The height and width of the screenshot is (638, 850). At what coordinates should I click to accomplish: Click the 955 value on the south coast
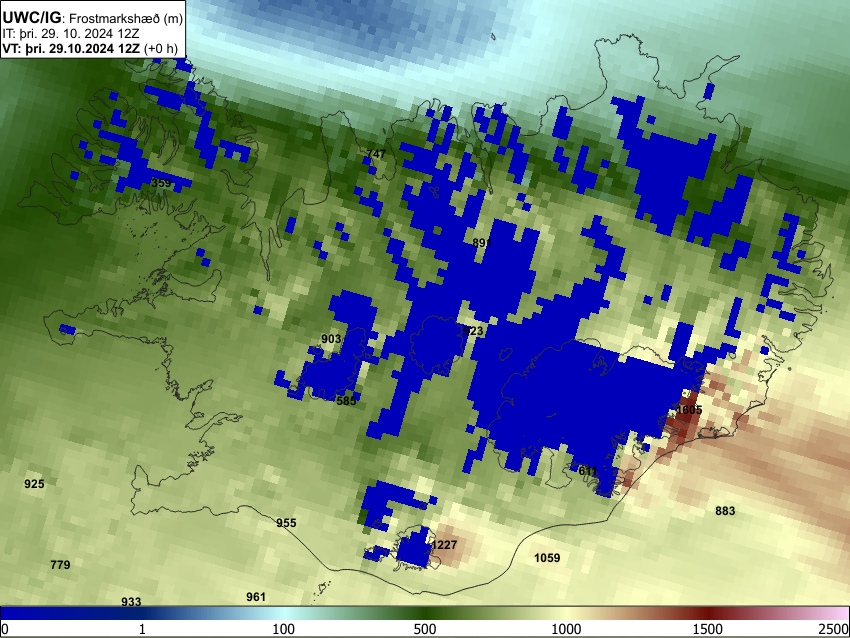click(x=286, y=523)
